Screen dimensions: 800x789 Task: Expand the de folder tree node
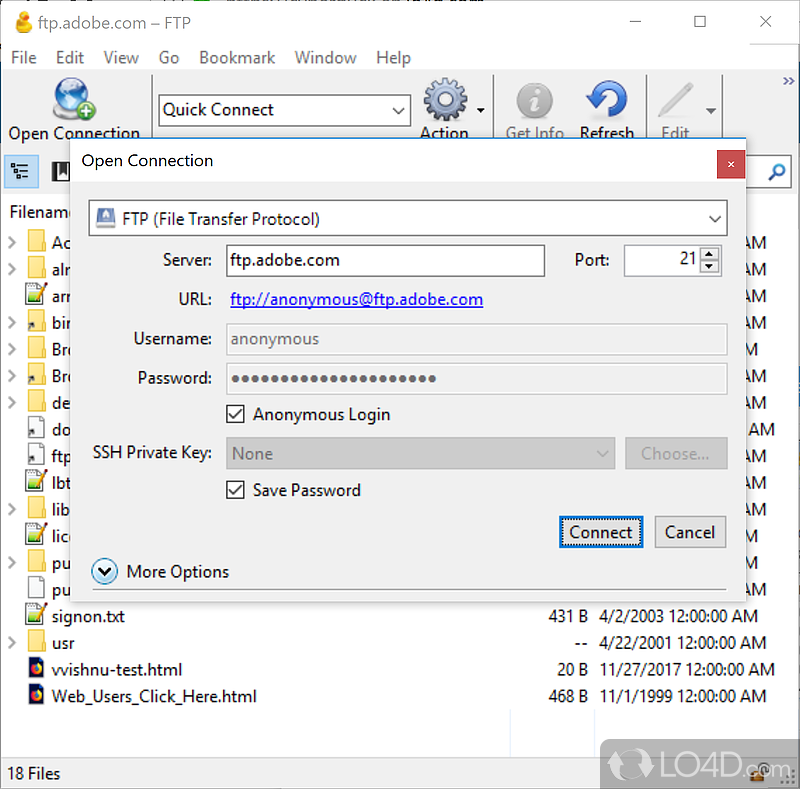point(13,402)
